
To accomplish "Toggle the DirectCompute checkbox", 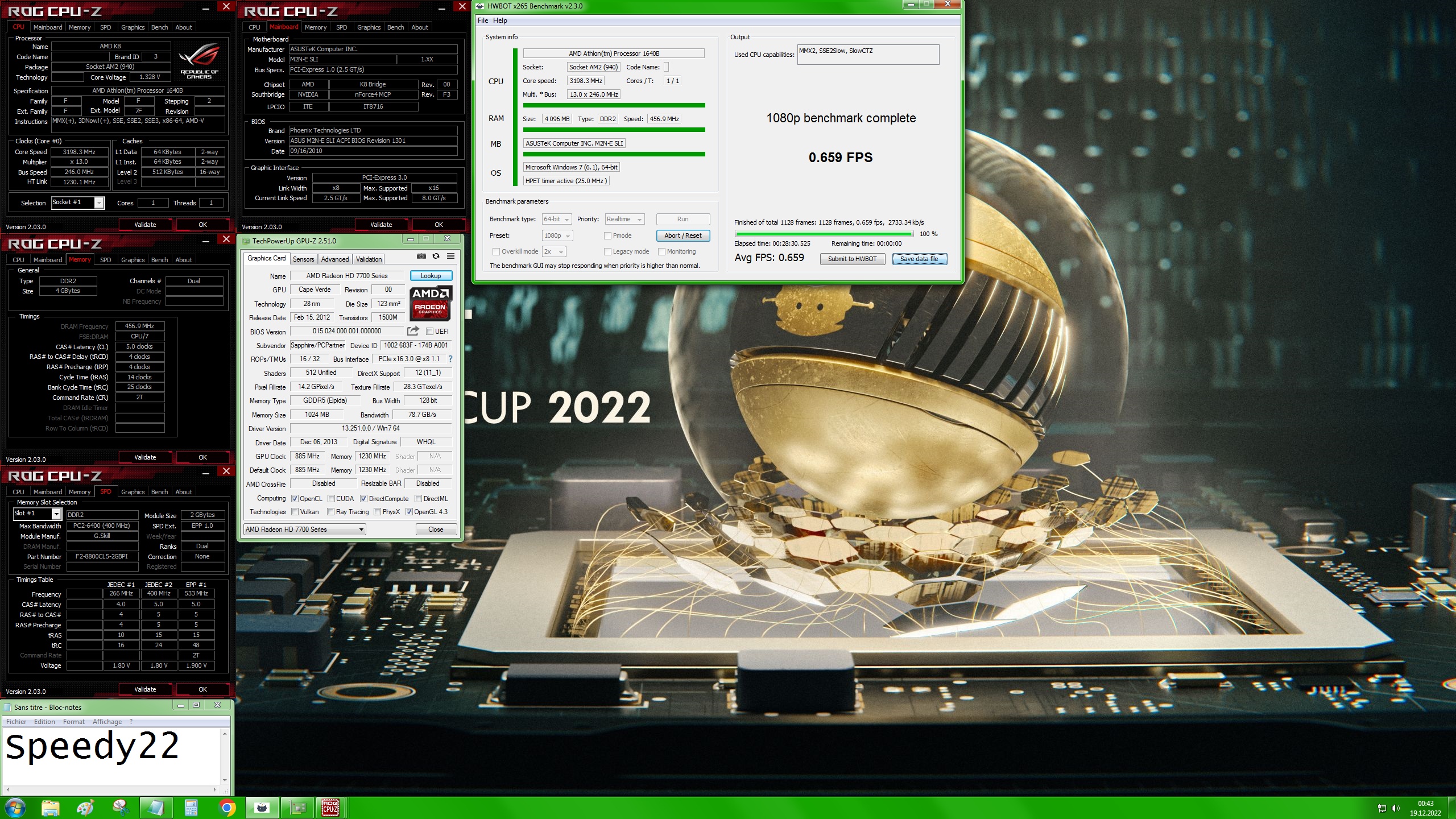I will click(363, 499).
